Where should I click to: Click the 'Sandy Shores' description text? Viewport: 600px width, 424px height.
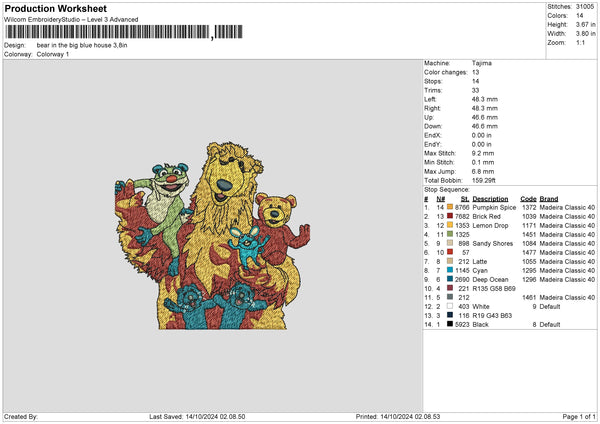coord(492,243)
